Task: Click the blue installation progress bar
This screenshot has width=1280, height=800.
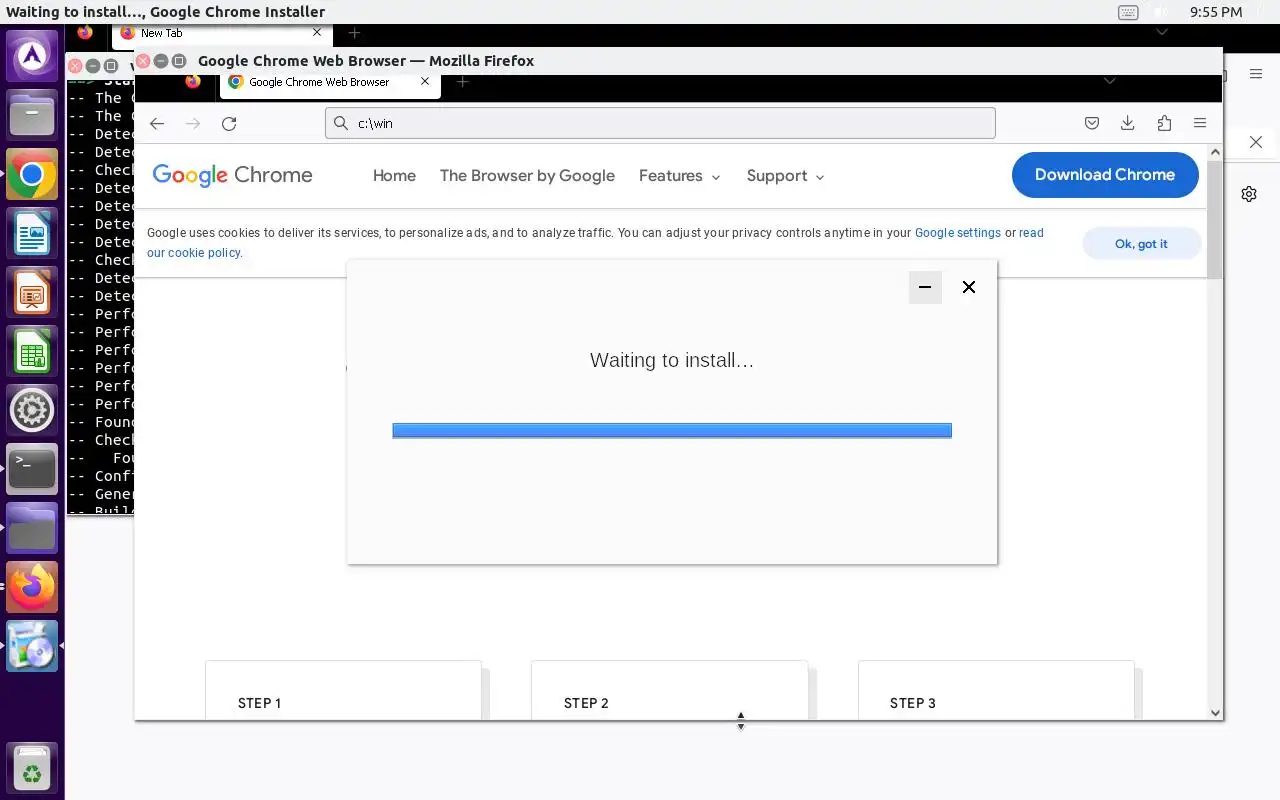Action: coord(672,430)
